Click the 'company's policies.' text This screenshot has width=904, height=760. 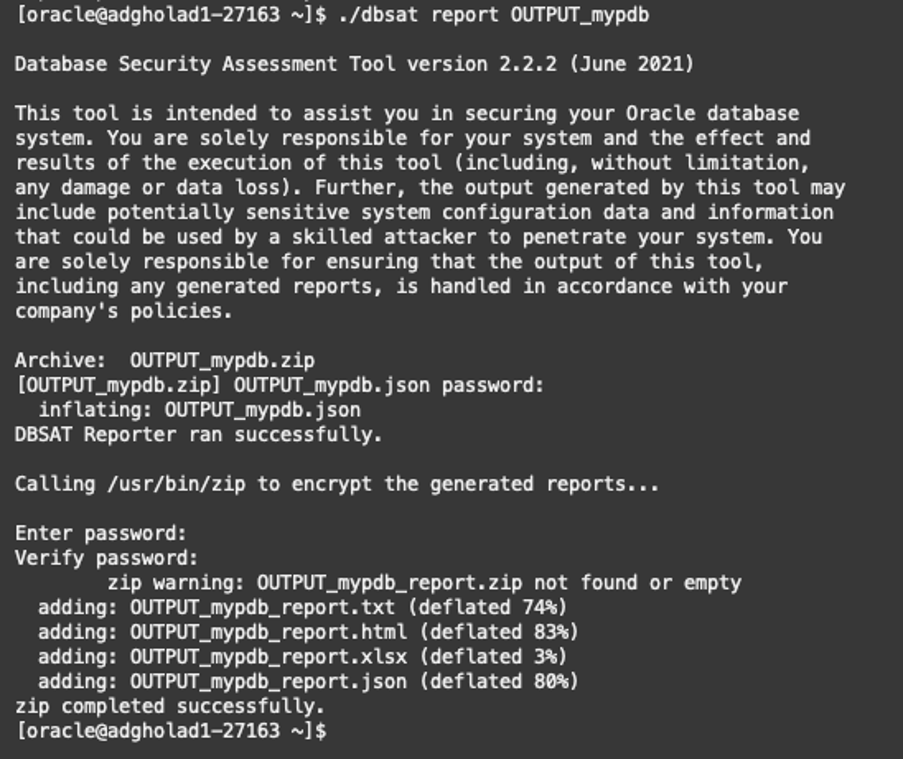pyautogui.click(x=123, y=311)
